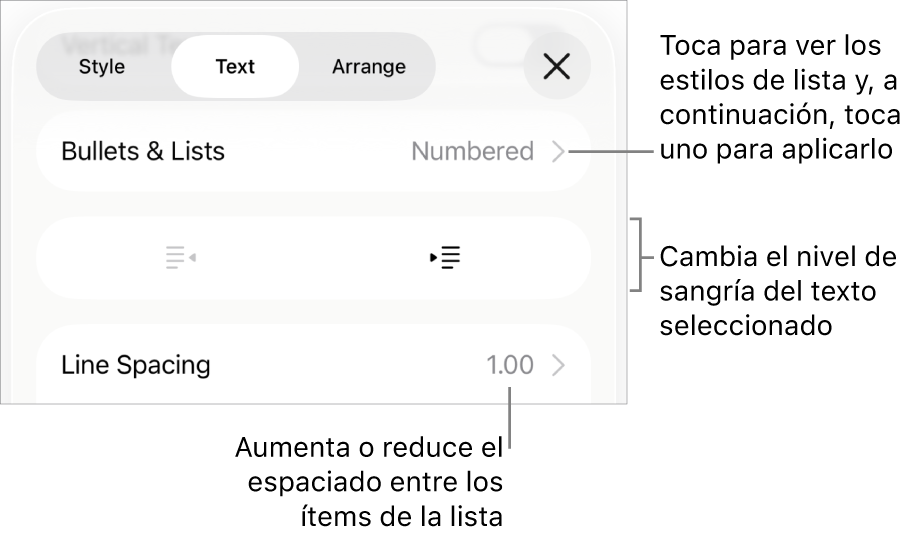The width and height of the screenshot is (923, 545).
Task: Expand the Line Spacing chevron arrow
Action: (x=558, y=365)
